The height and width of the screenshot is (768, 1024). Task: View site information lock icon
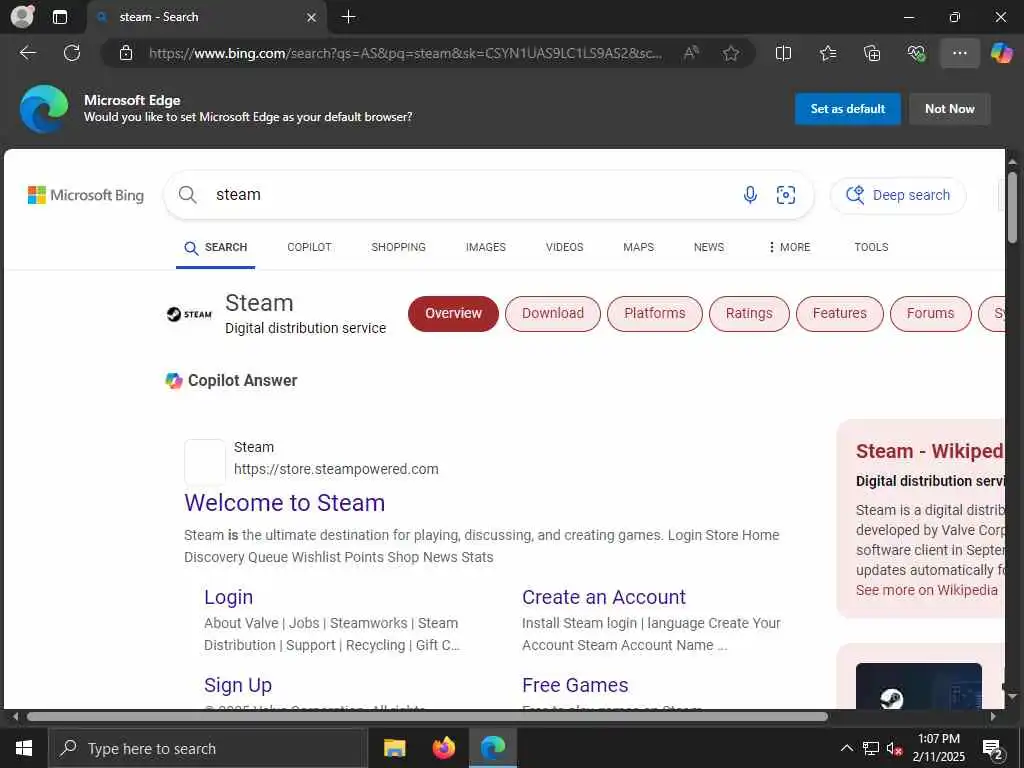126,53
